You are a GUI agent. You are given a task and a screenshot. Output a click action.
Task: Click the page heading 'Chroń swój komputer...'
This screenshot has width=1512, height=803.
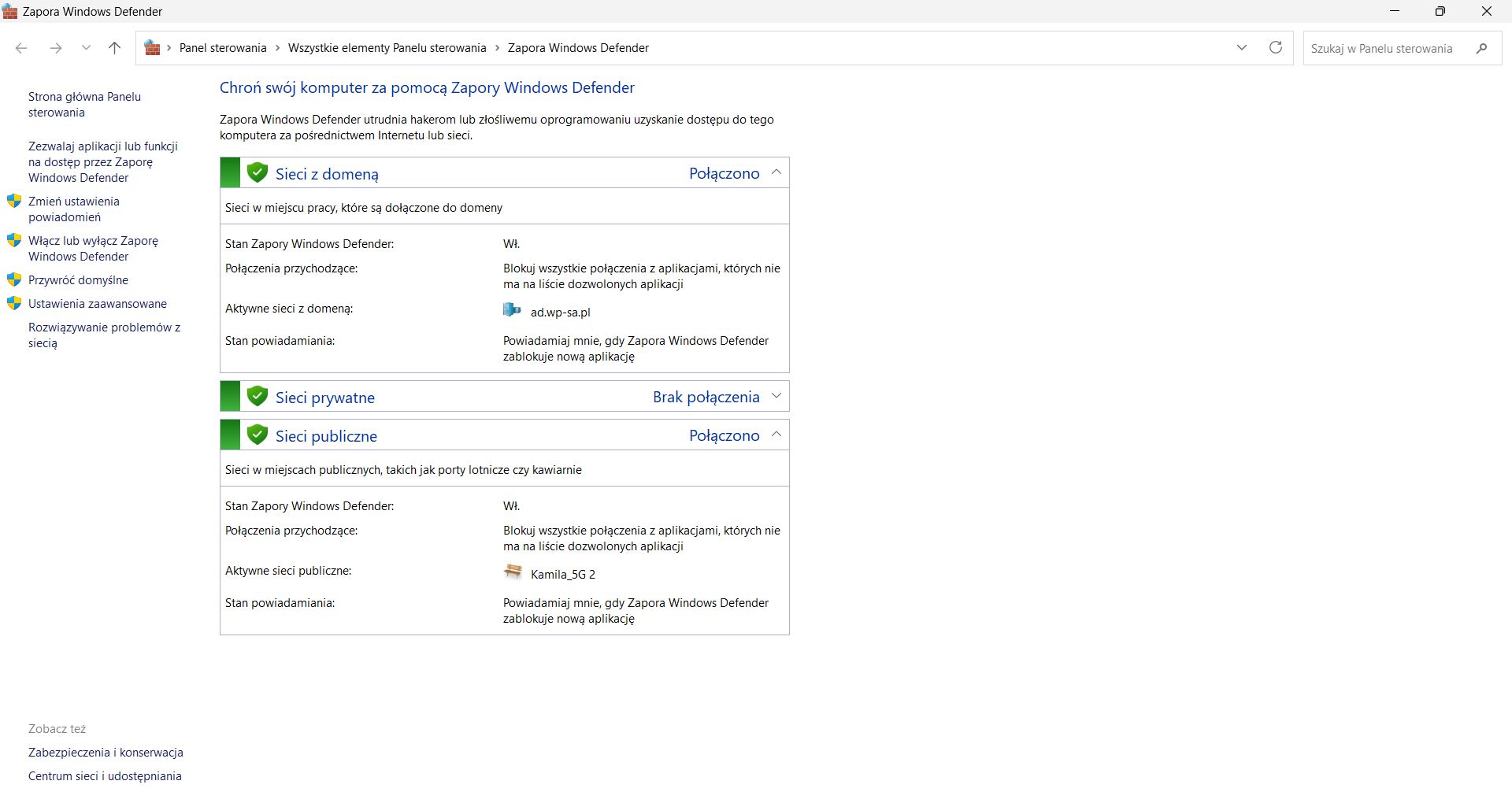coord(427,87)
